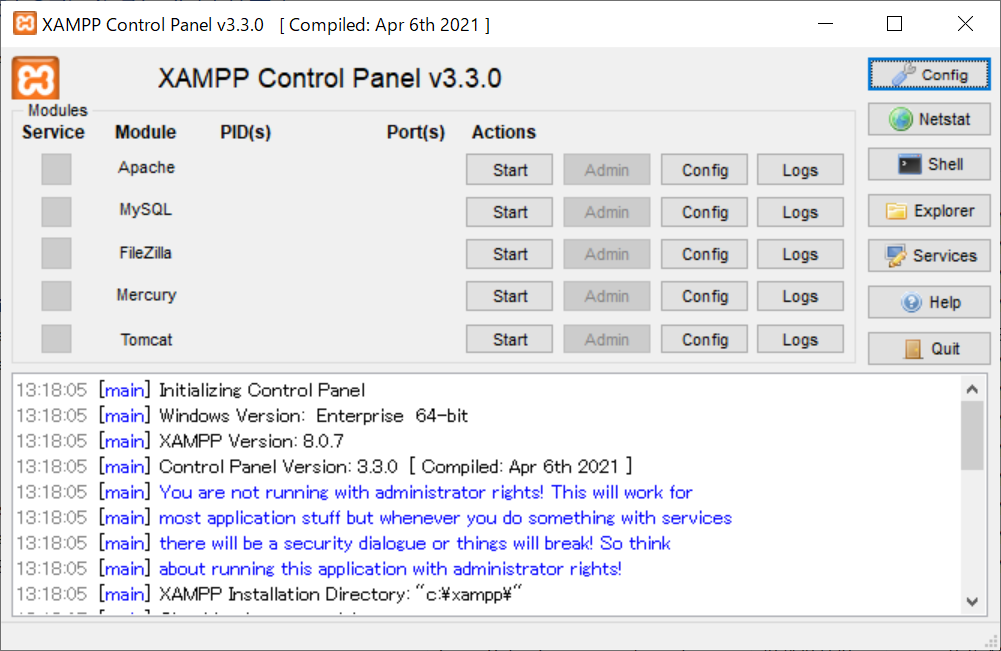The image size is (1001, 651).
Task: Click the 'not running with administrator rights' warning line
Action: [426, 492]
